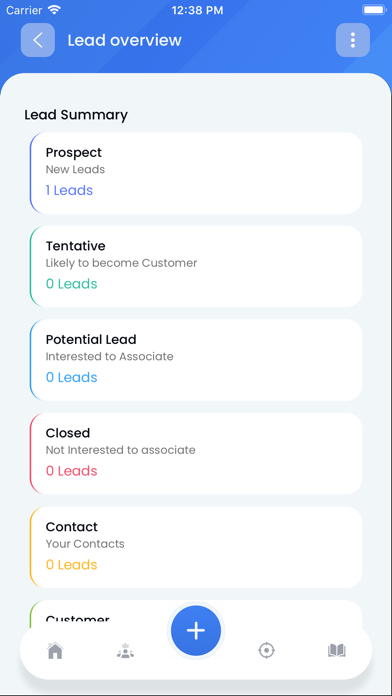Open the book icon tab

click(x=337, y=651)
